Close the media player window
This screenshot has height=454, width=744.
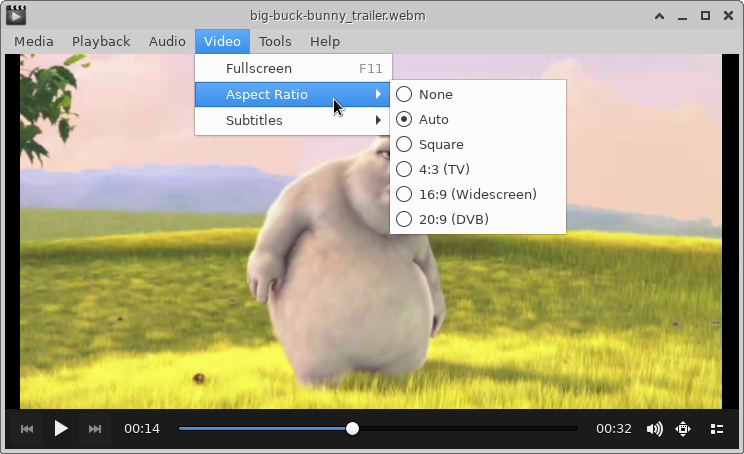tap(728, 16)
